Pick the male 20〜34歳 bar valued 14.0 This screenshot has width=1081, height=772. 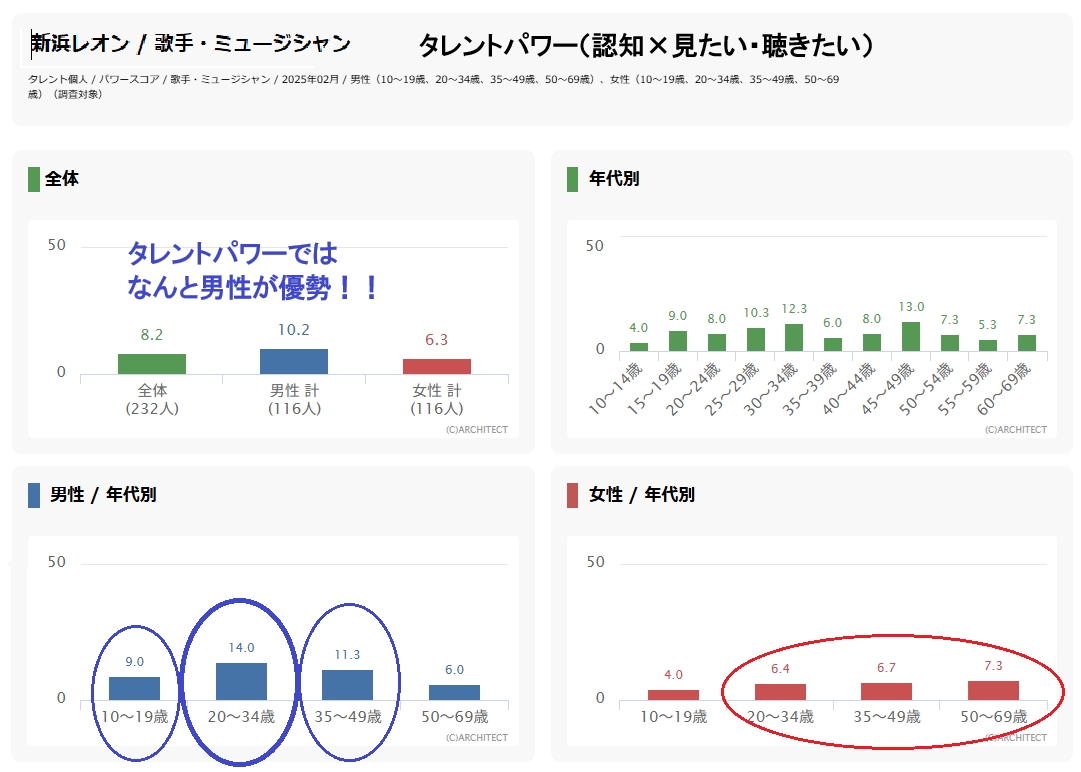[241, 681]
